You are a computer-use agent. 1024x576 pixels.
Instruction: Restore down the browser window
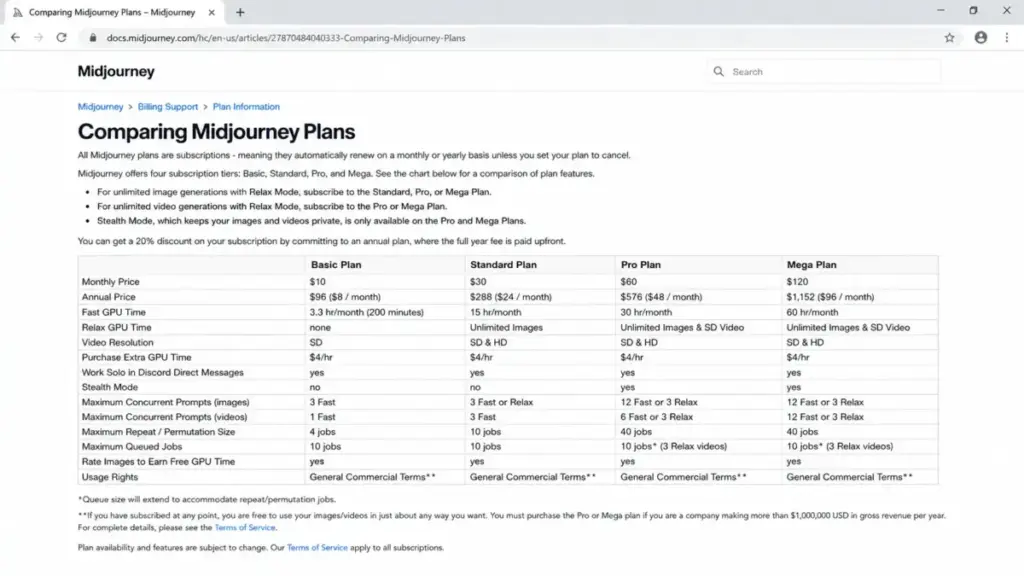tap(973, 11)
